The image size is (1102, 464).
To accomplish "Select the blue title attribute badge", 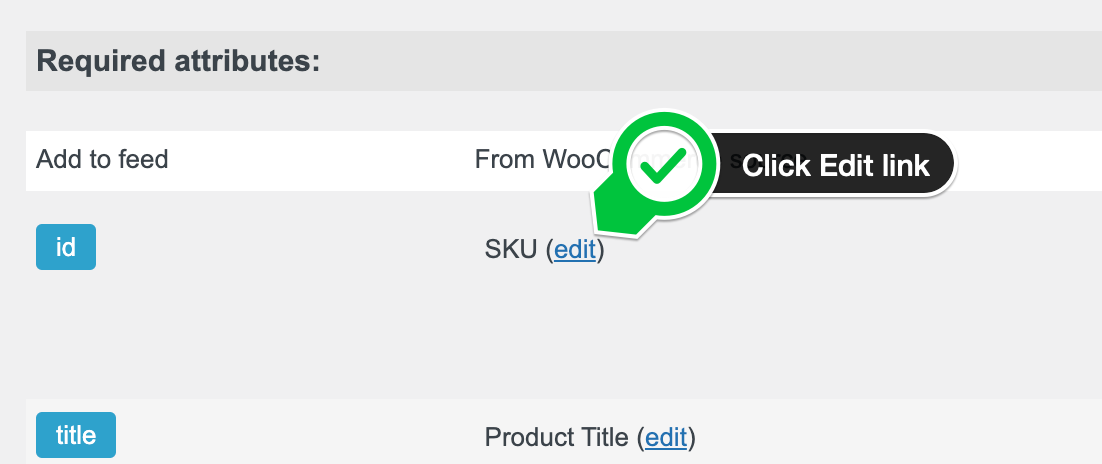I will point(76,435).
